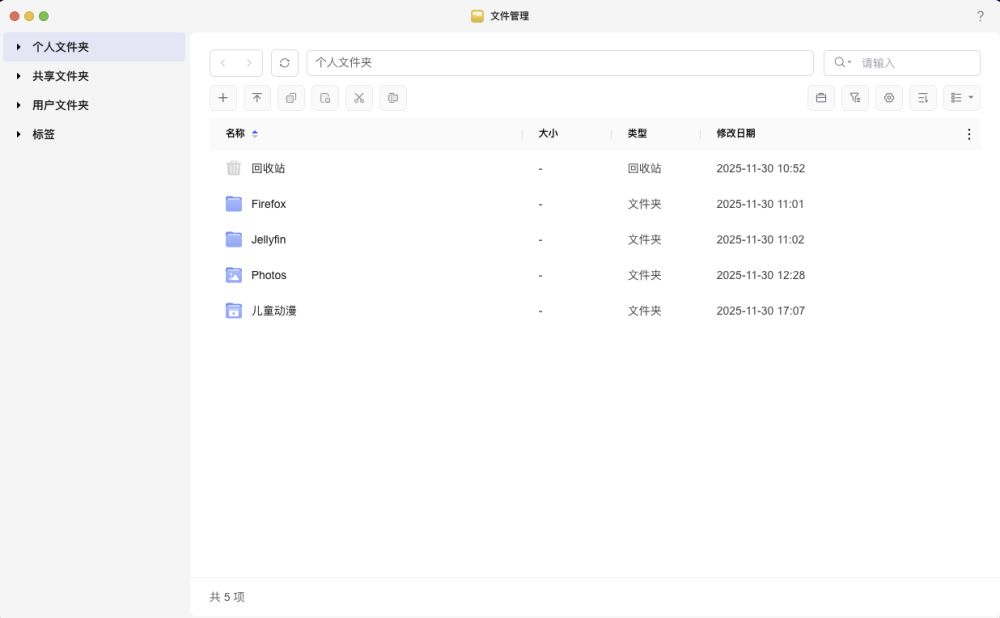Click the 个人文件夹 path address field
Image resolution: width=1000 pixels, height=618 pixels.
(x=560, y=63)
